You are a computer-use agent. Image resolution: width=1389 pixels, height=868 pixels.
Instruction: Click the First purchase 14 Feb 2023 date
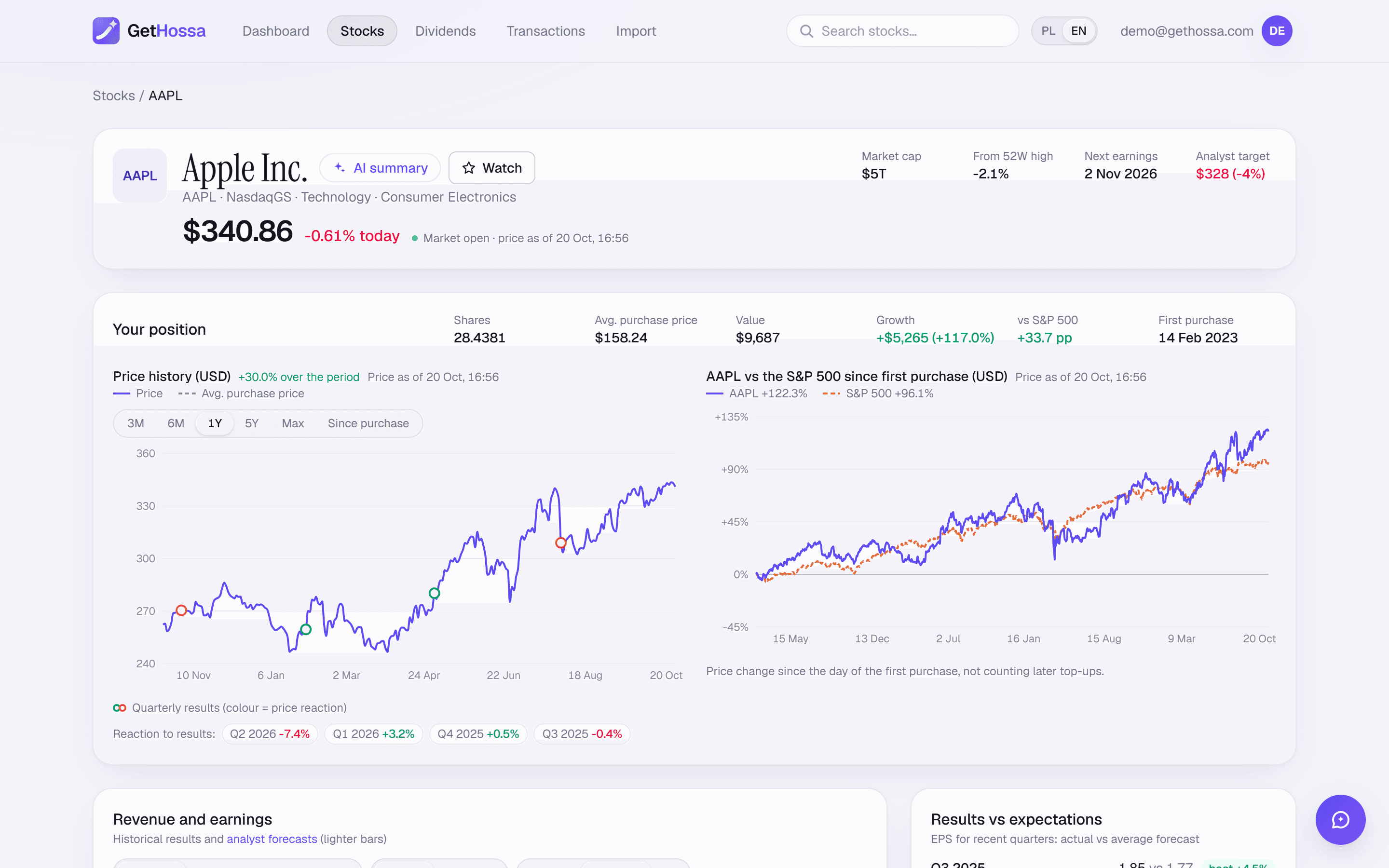coord(1198,338)
